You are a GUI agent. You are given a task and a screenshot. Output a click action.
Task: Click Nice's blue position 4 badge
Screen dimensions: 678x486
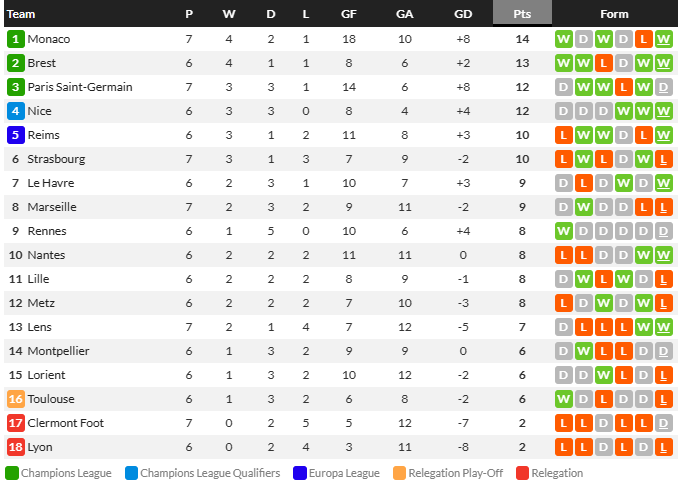pos(16,111)
